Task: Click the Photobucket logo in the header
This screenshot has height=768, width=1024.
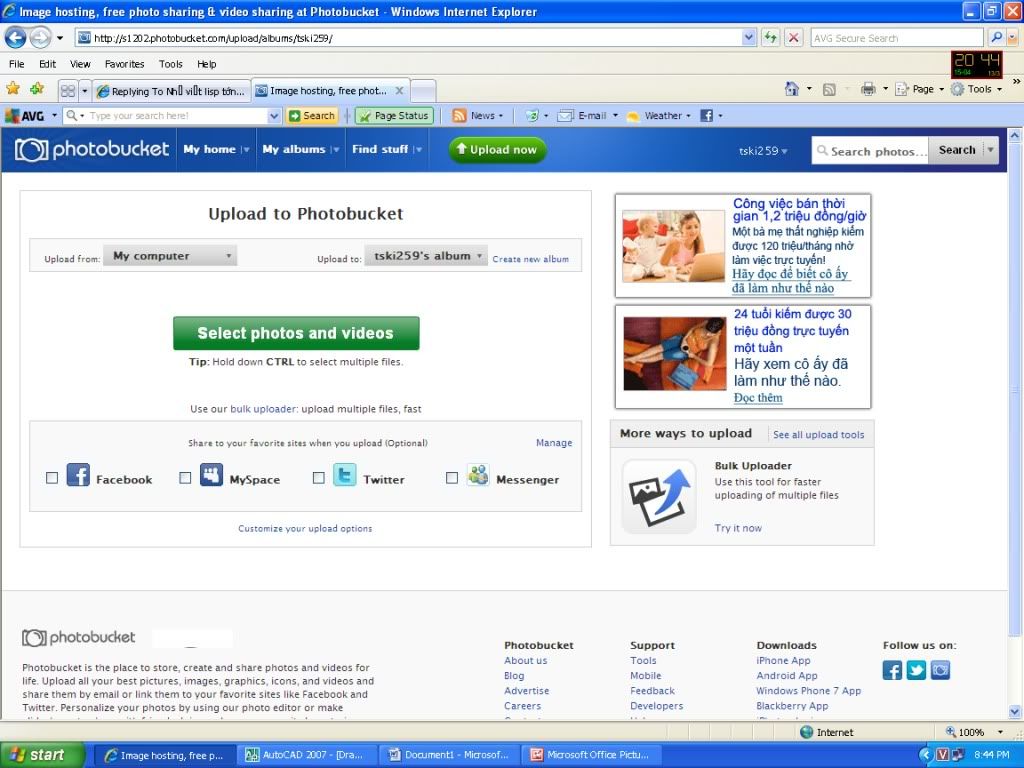Action: (x=92, y=150)
